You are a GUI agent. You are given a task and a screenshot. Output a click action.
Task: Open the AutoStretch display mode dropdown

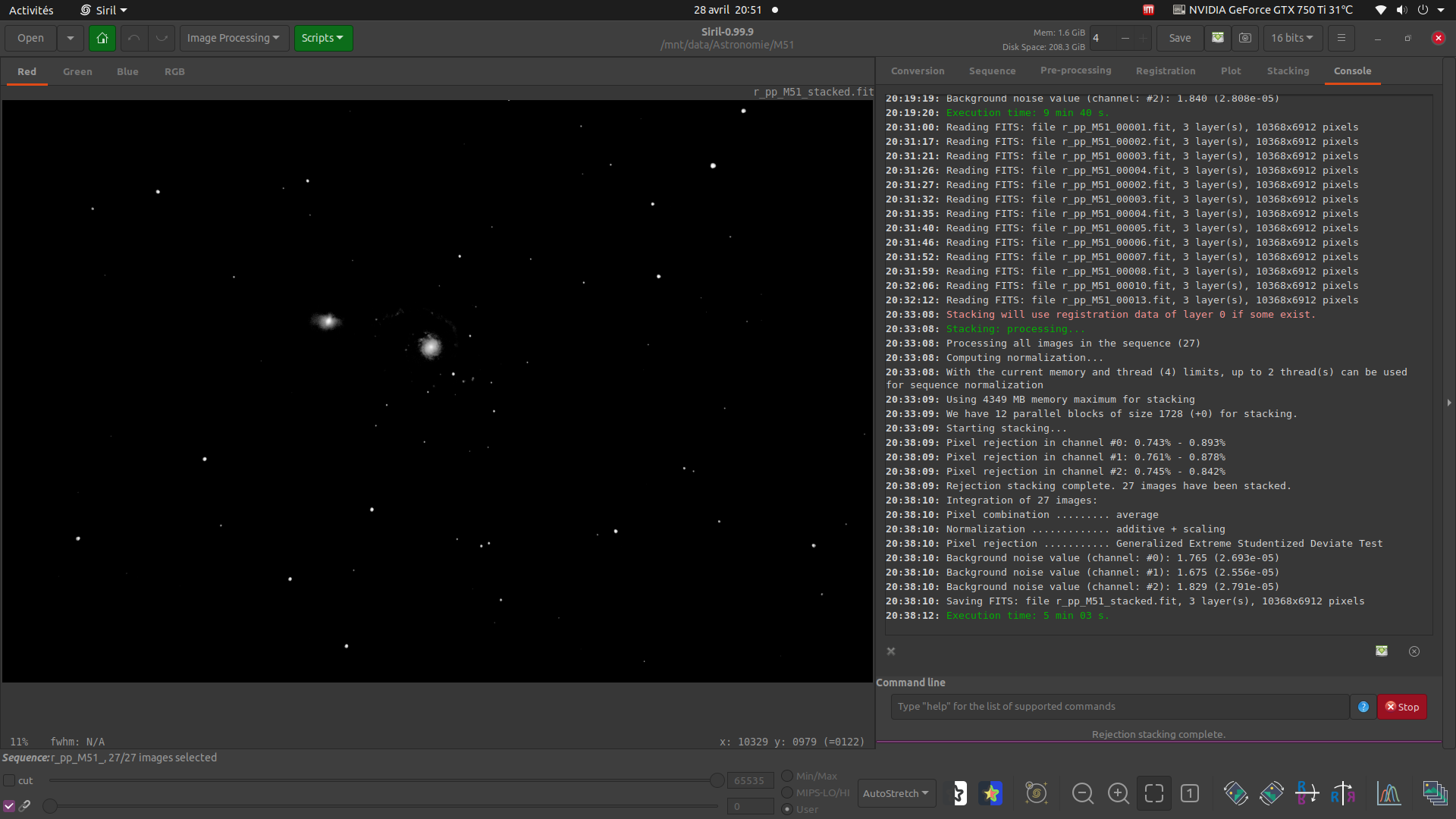pos(896,793)
